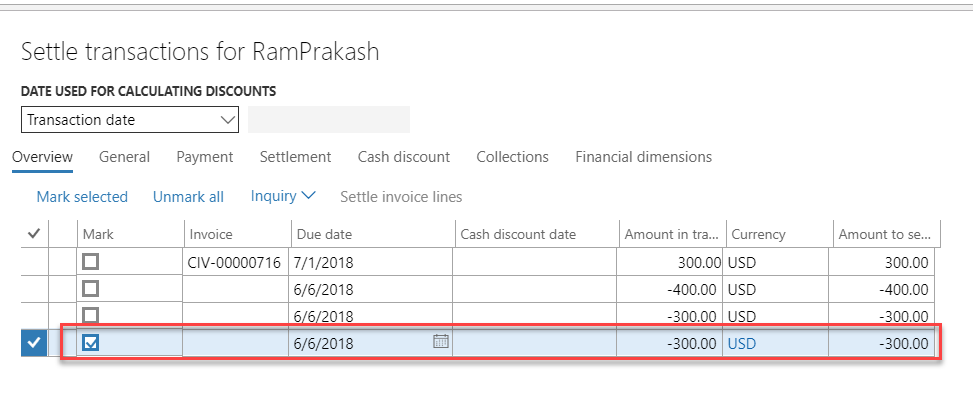Switch to Financial dimensions tab
This screenshot has width=973, height=416.
643,157
